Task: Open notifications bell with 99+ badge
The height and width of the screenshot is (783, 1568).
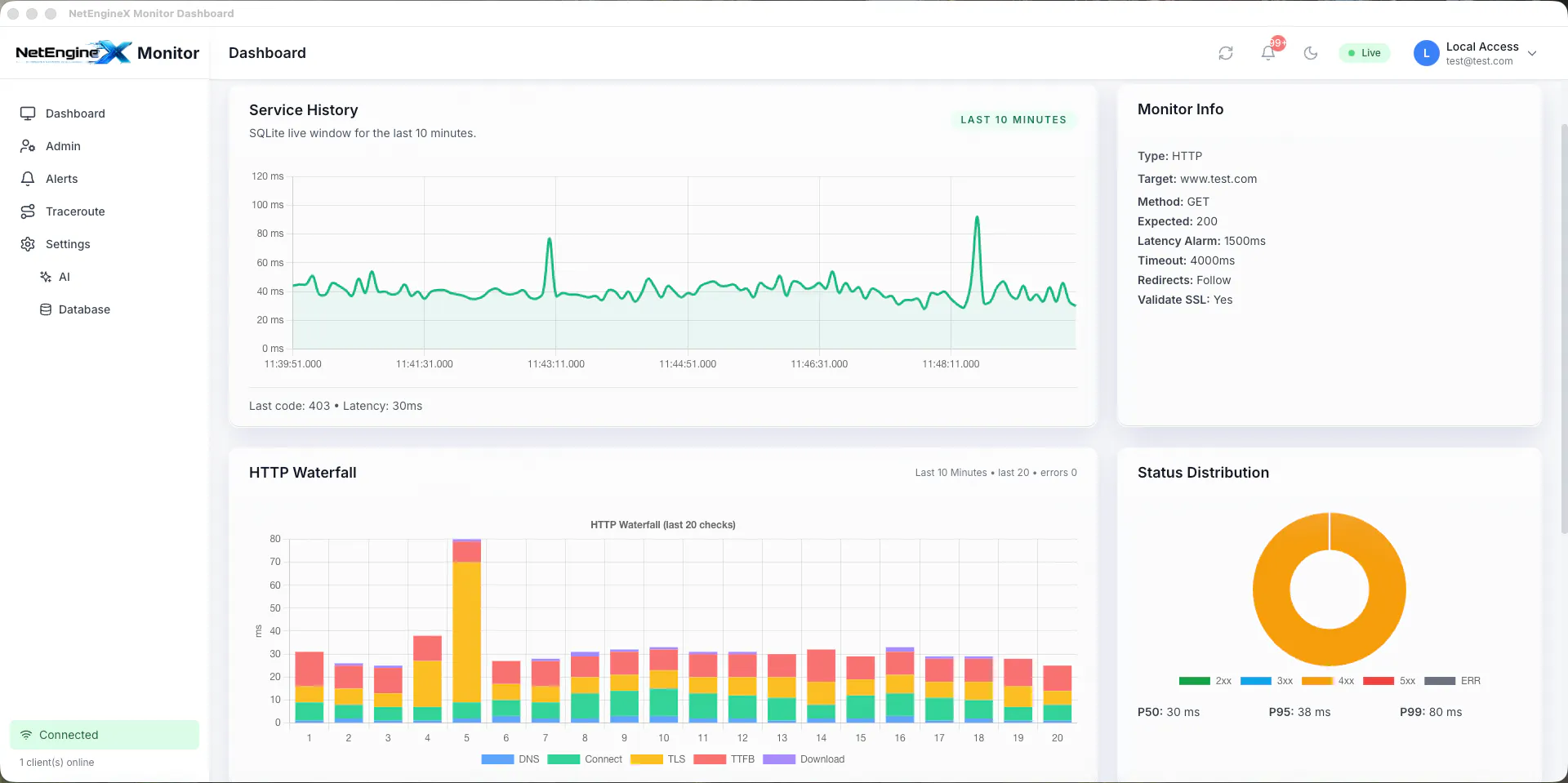Action: (1268, 53)
